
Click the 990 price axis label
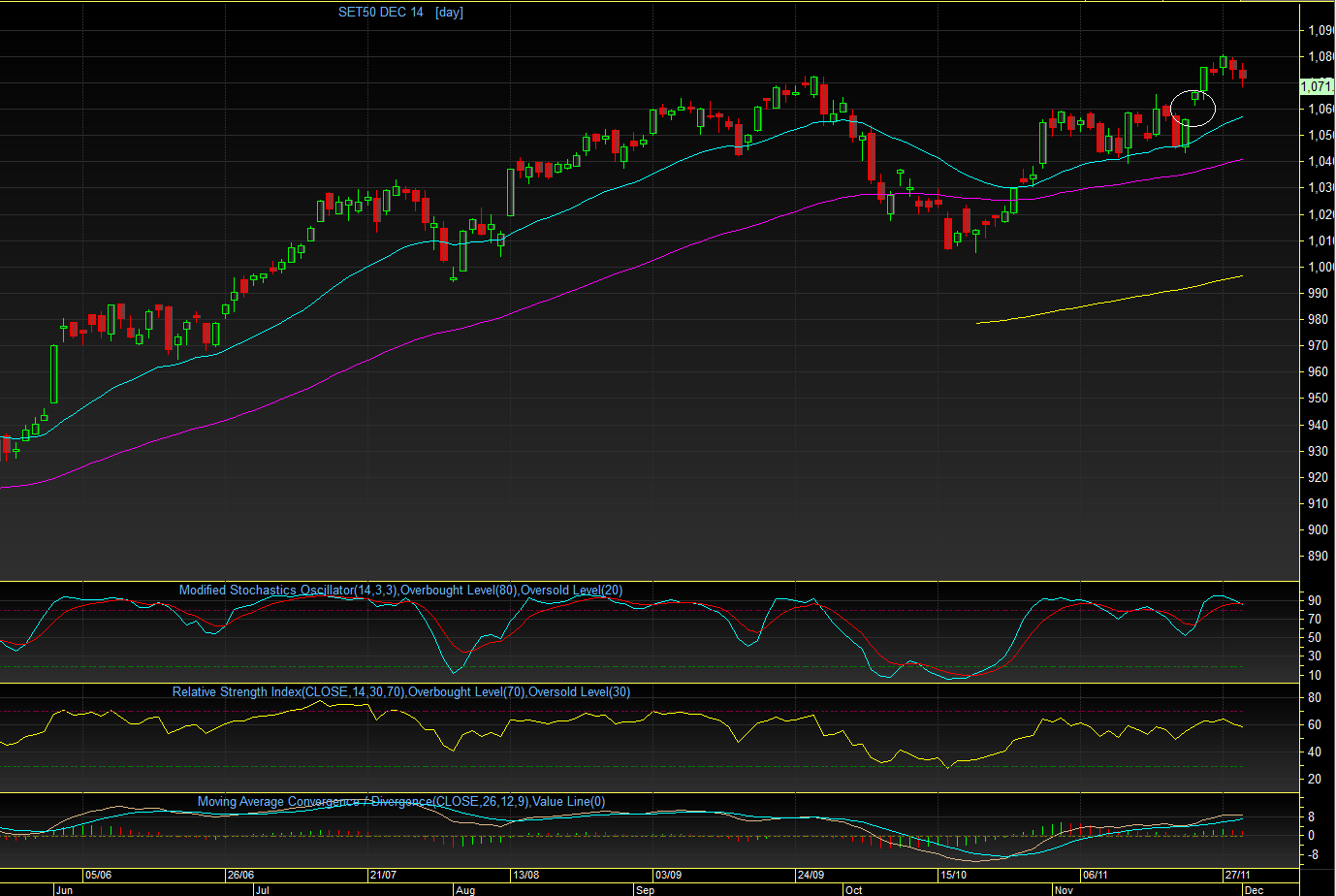1318,293
